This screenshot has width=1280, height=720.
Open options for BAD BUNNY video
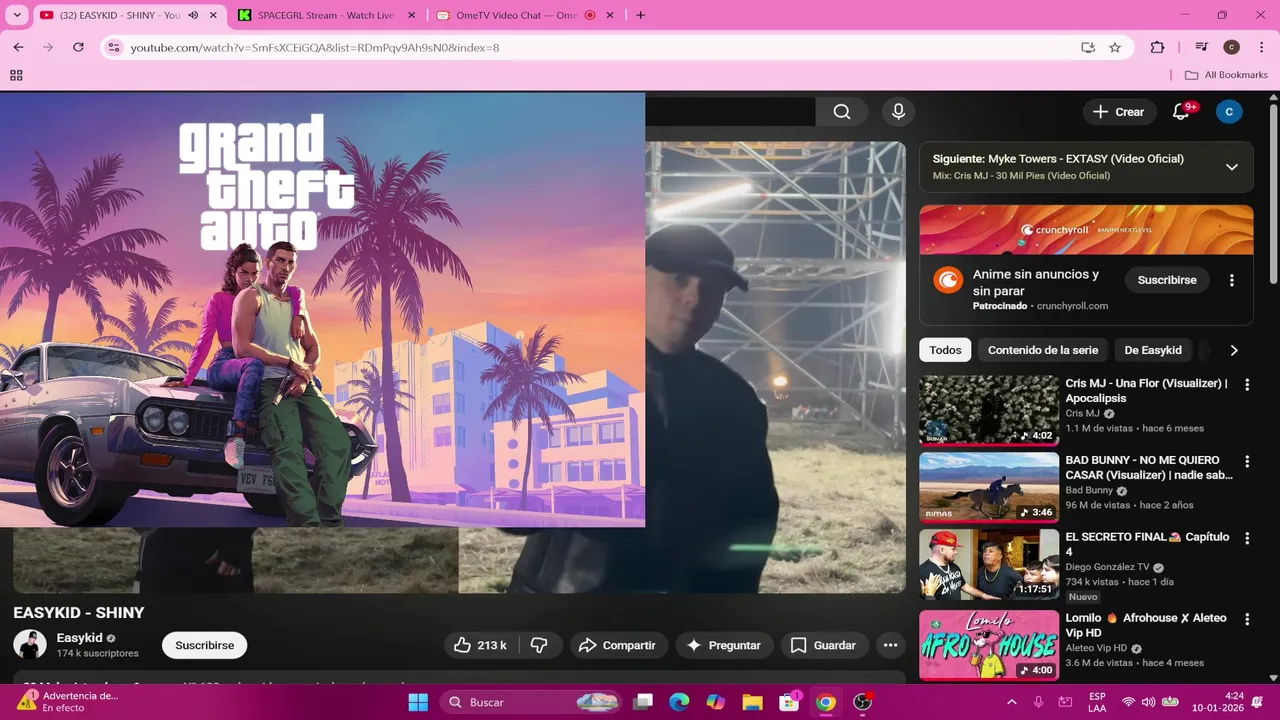[x=1247, y=461]
